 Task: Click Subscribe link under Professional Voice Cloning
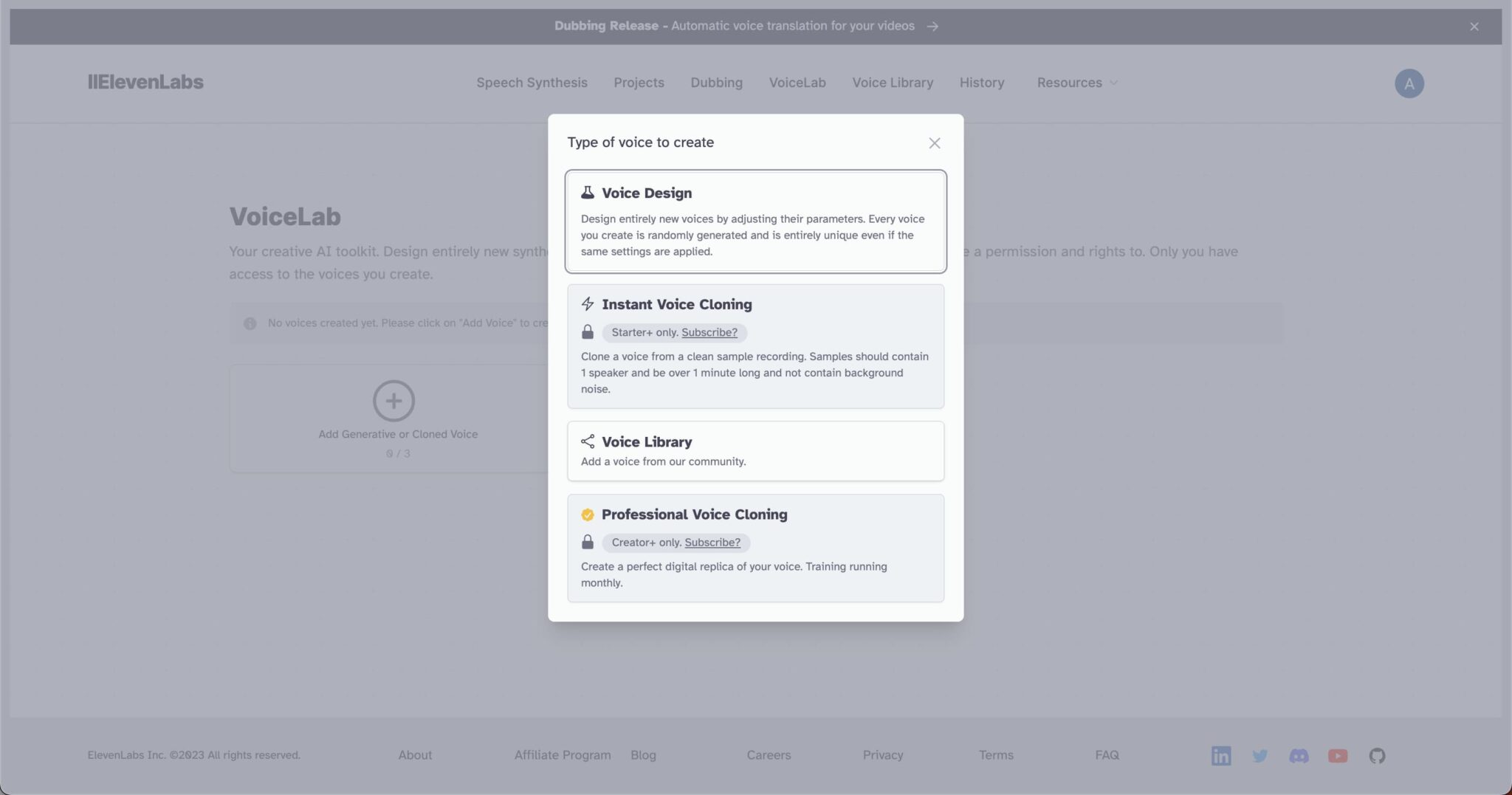point(712,543)
